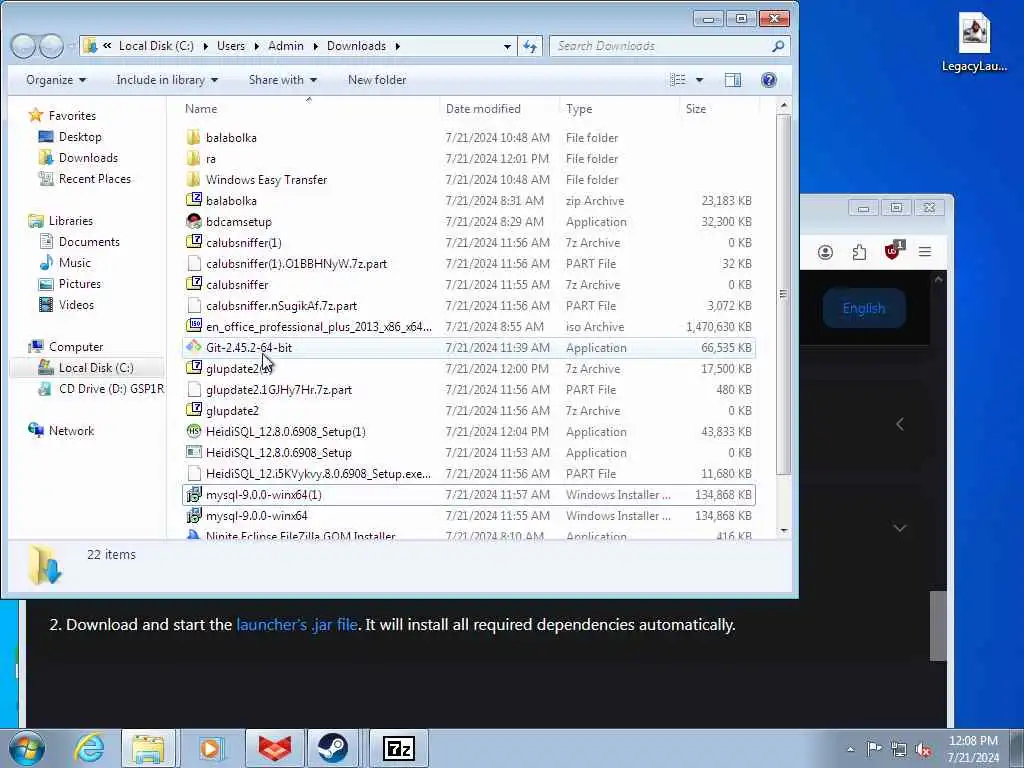Click the file list scrollbar thumb

click(x=783, y=295)
